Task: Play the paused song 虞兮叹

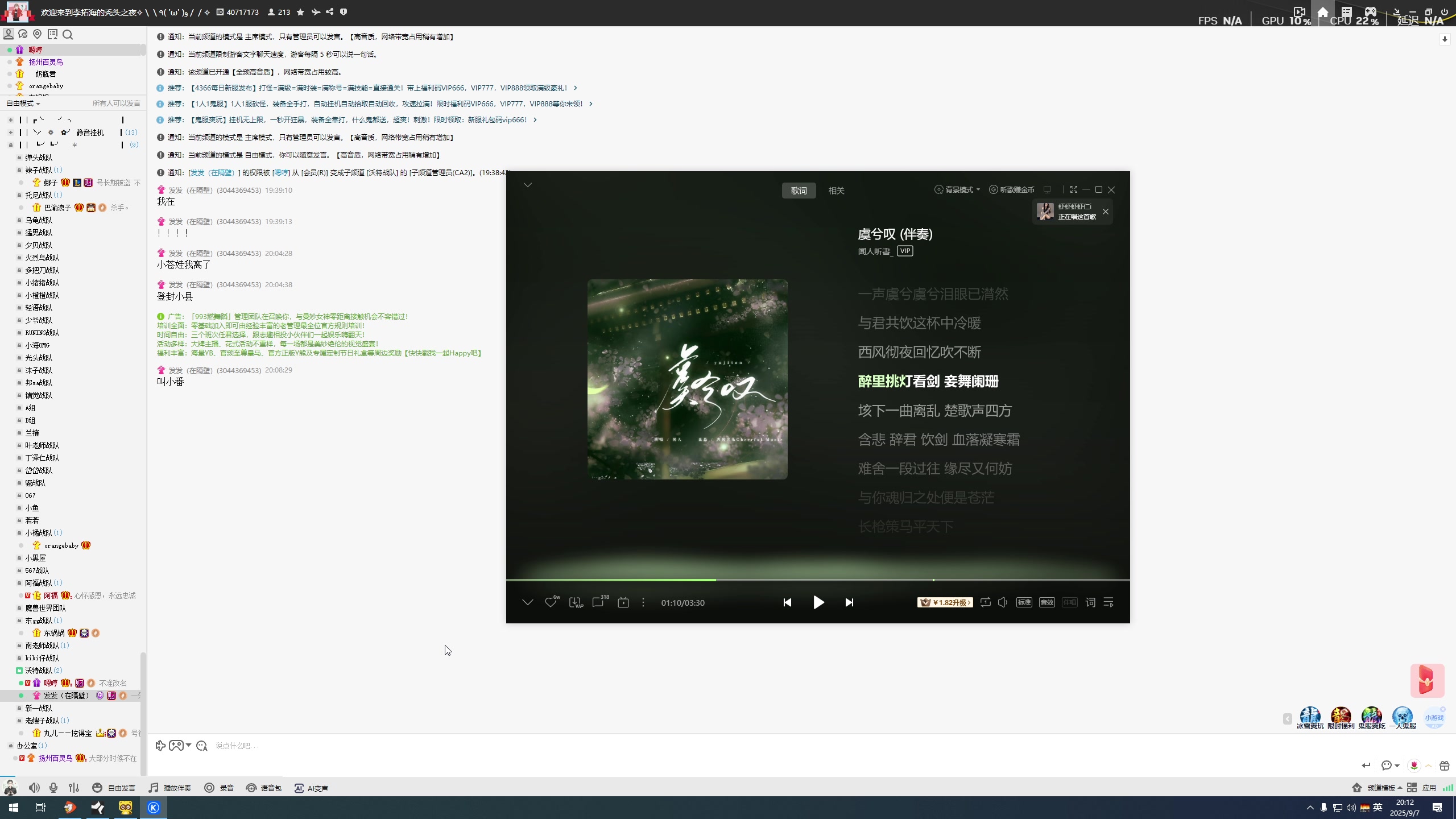Action: click(x=818, y=602)
